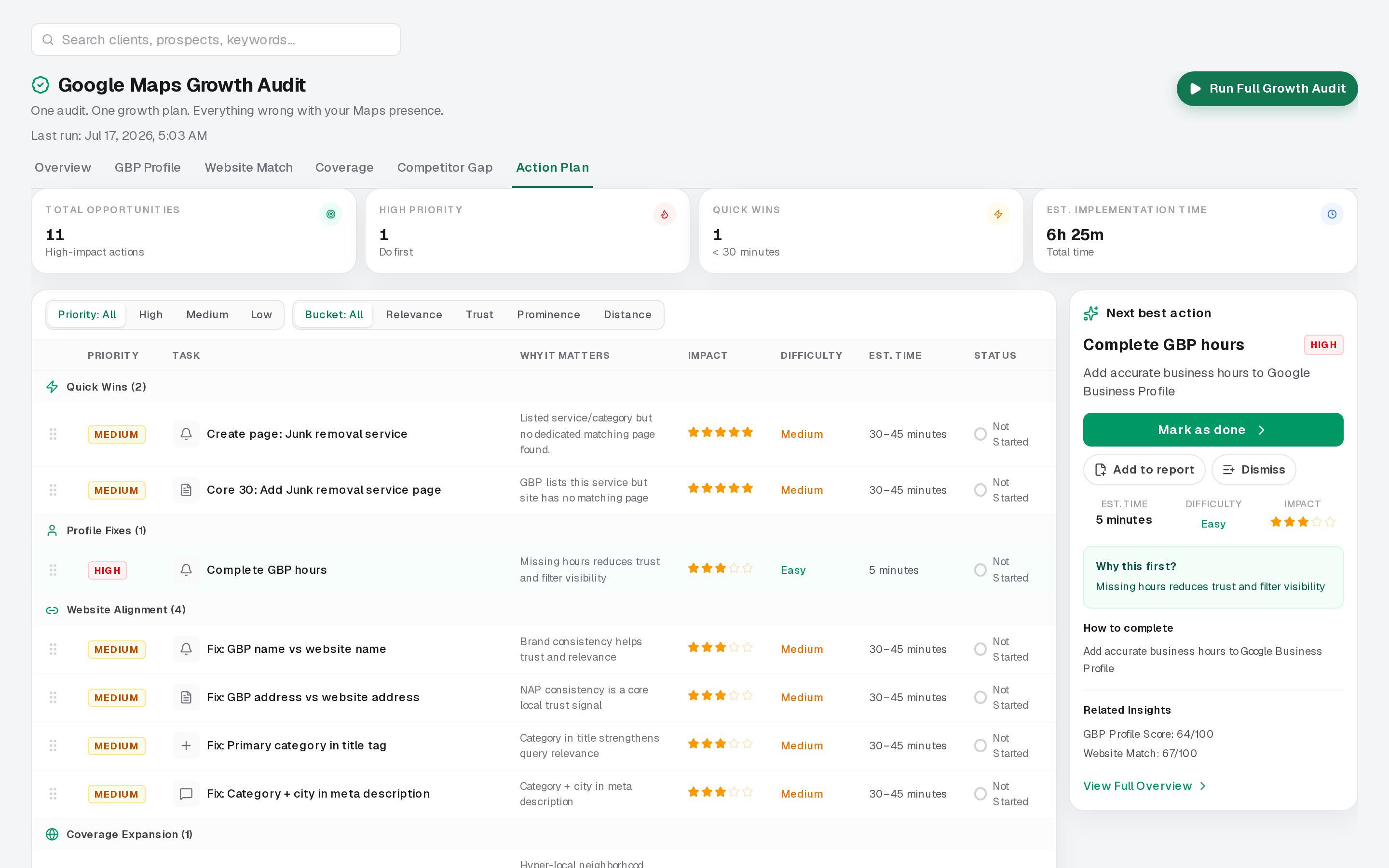Screen dimensions: 1389x868
Task: Click the clock icon in Est. Implementation Time card
Action: [x=1332, y=214]
